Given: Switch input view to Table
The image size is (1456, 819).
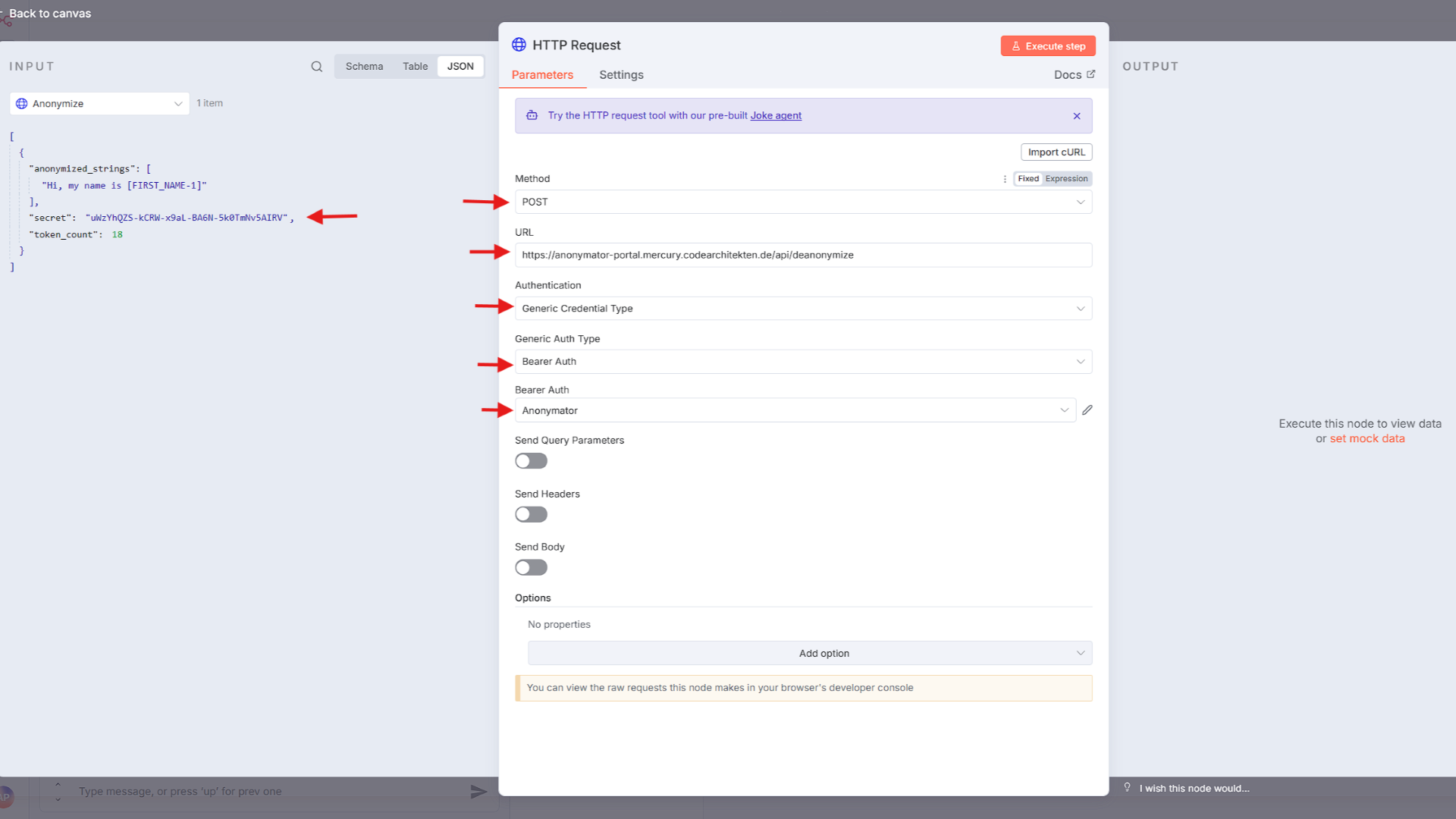Looking at the screenshot, I should [x=415, y=66].
